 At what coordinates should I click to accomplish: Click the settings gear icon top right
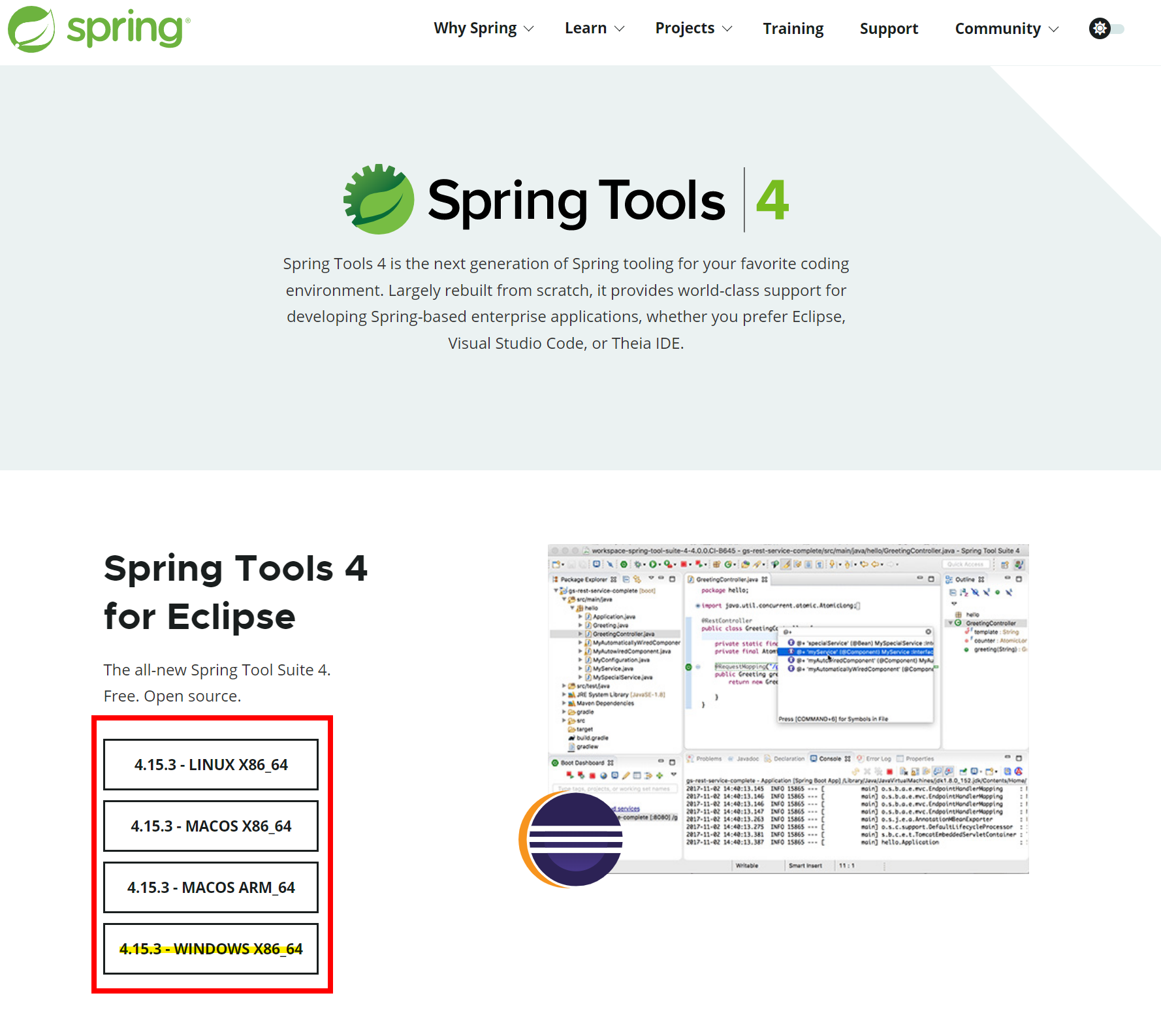pyautogui.click(x=1100, y=29)
